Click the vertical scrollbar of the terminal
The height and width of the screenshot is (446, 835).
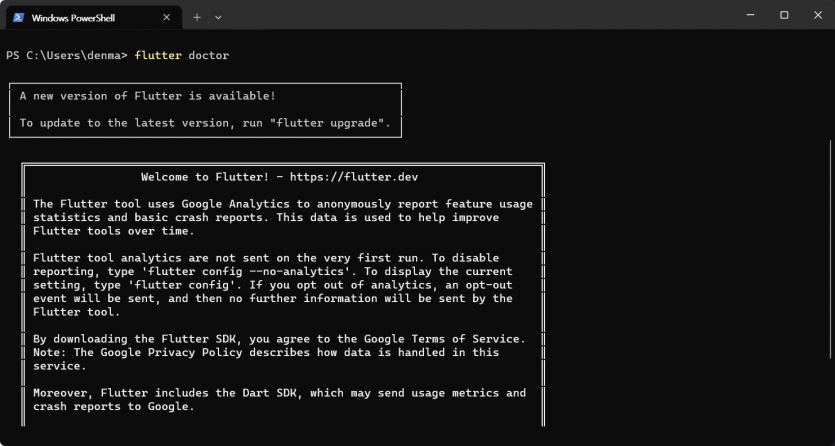[831, 249]
